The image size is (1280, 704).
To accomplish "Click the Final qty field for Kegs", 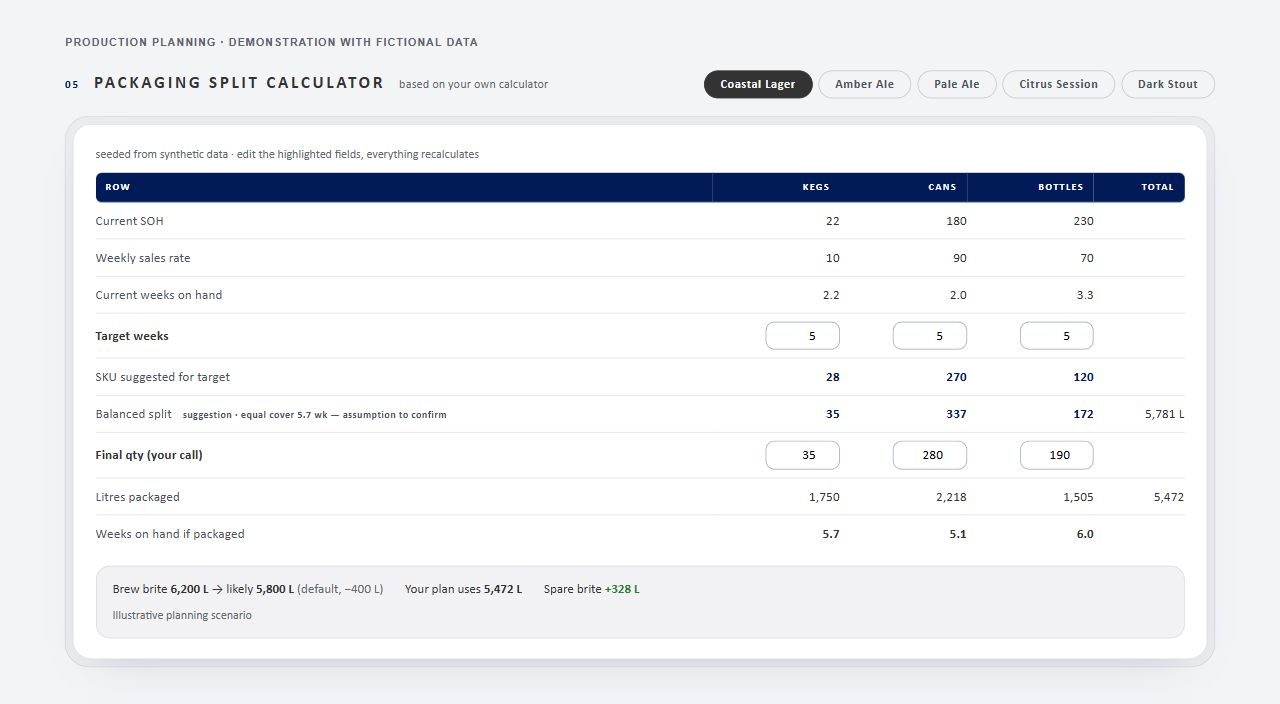I will point(803,455).
